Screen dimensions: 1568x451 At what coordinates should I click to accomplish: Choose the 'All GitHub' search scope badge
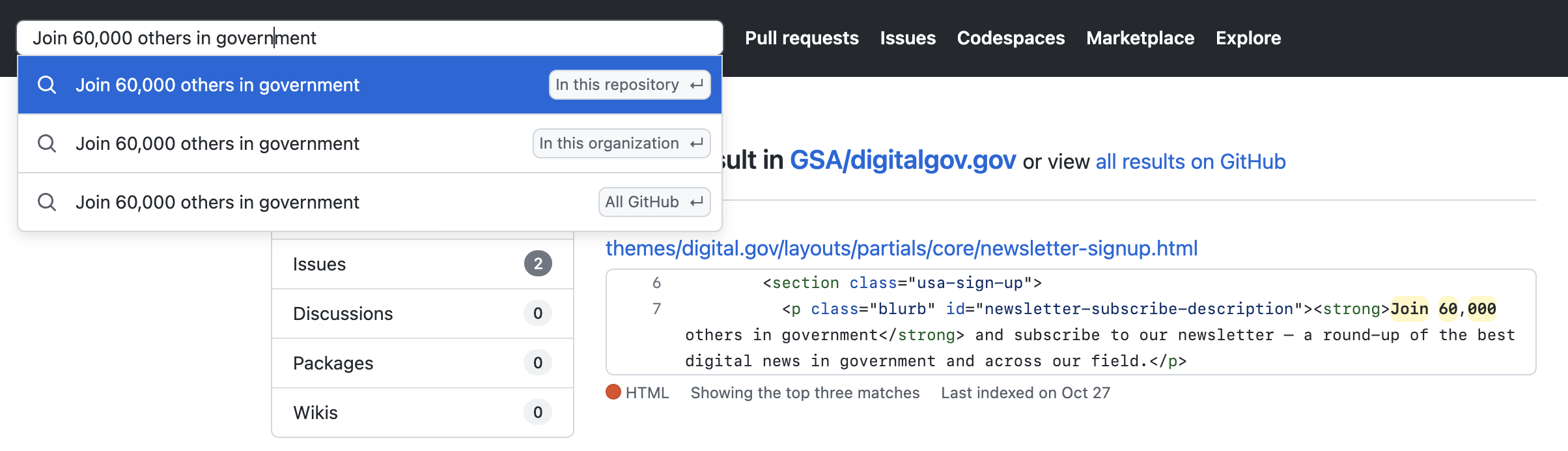pyautogui.click(x=654, y=202)
